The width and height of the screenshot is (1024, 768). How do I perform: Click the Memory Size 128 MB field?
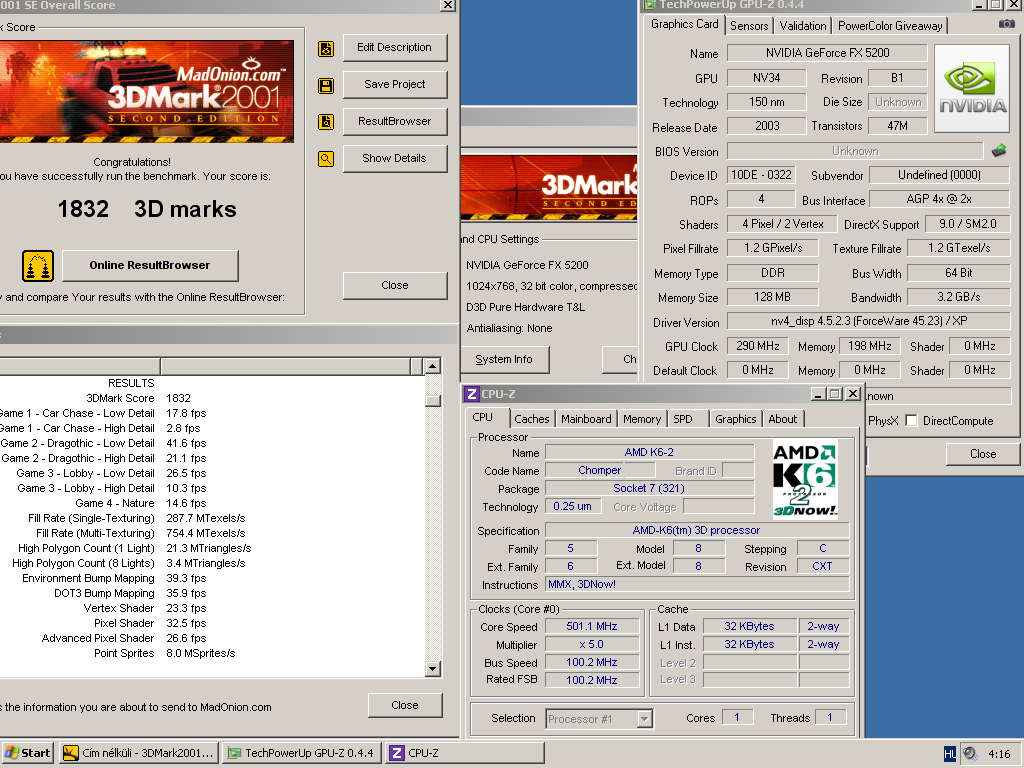tap(773, 297)
